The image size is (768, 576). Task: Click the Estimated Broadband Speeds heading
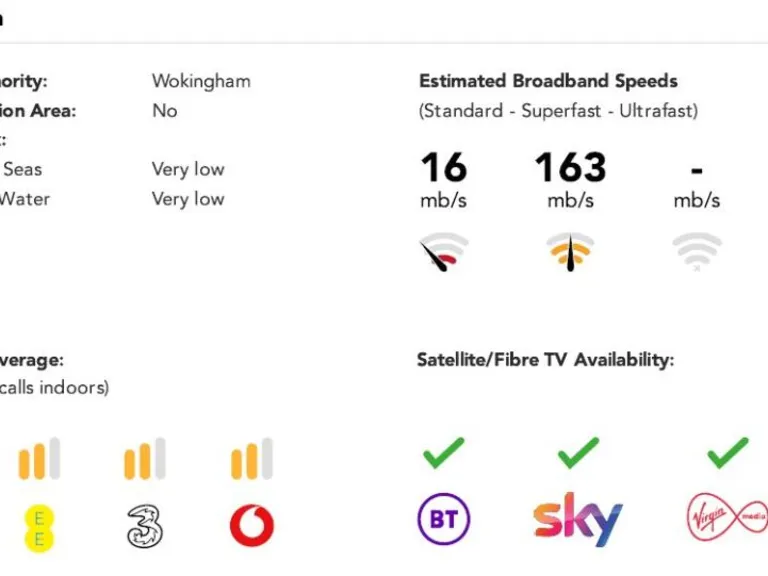point(548,81)
